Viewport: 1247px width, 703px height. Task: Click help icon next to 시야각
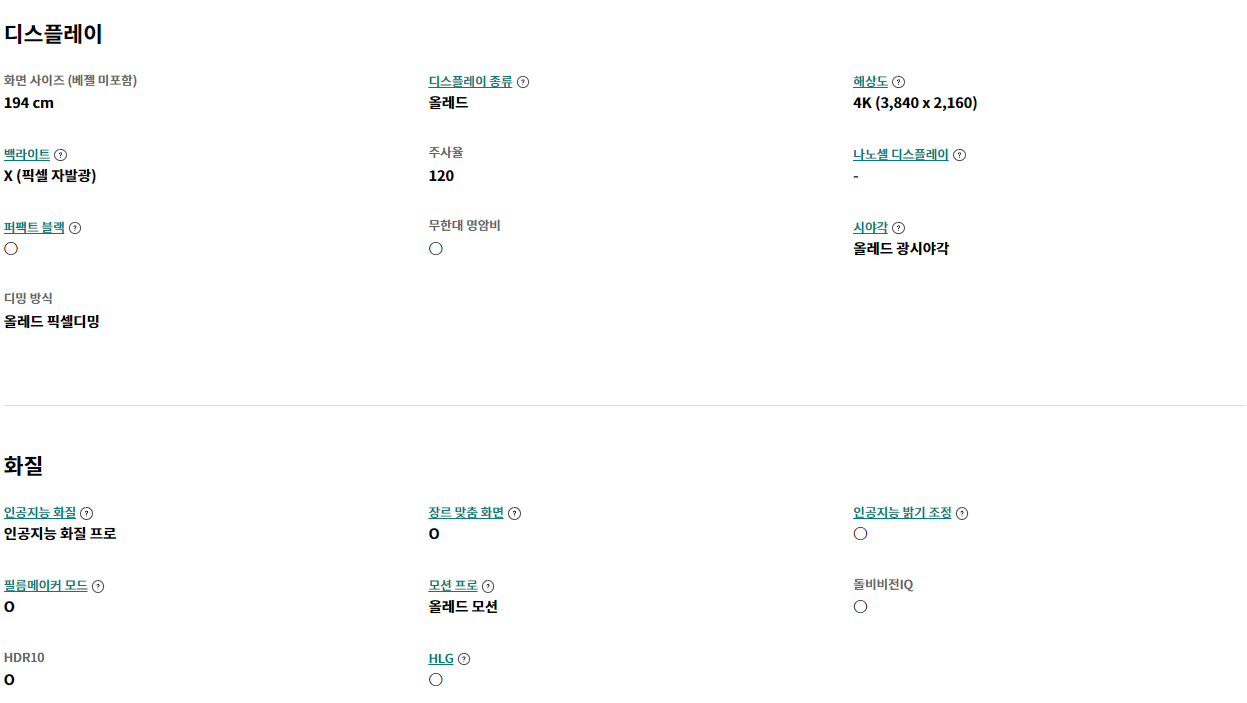point(898,228)
